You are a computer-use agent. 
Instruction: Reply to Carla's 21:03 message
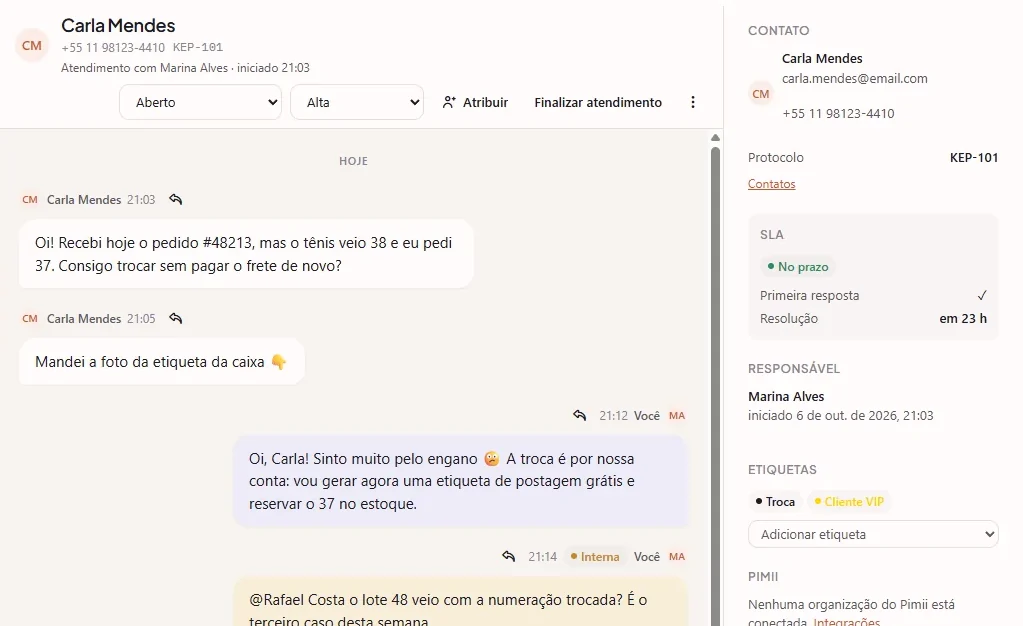point(176,199)
